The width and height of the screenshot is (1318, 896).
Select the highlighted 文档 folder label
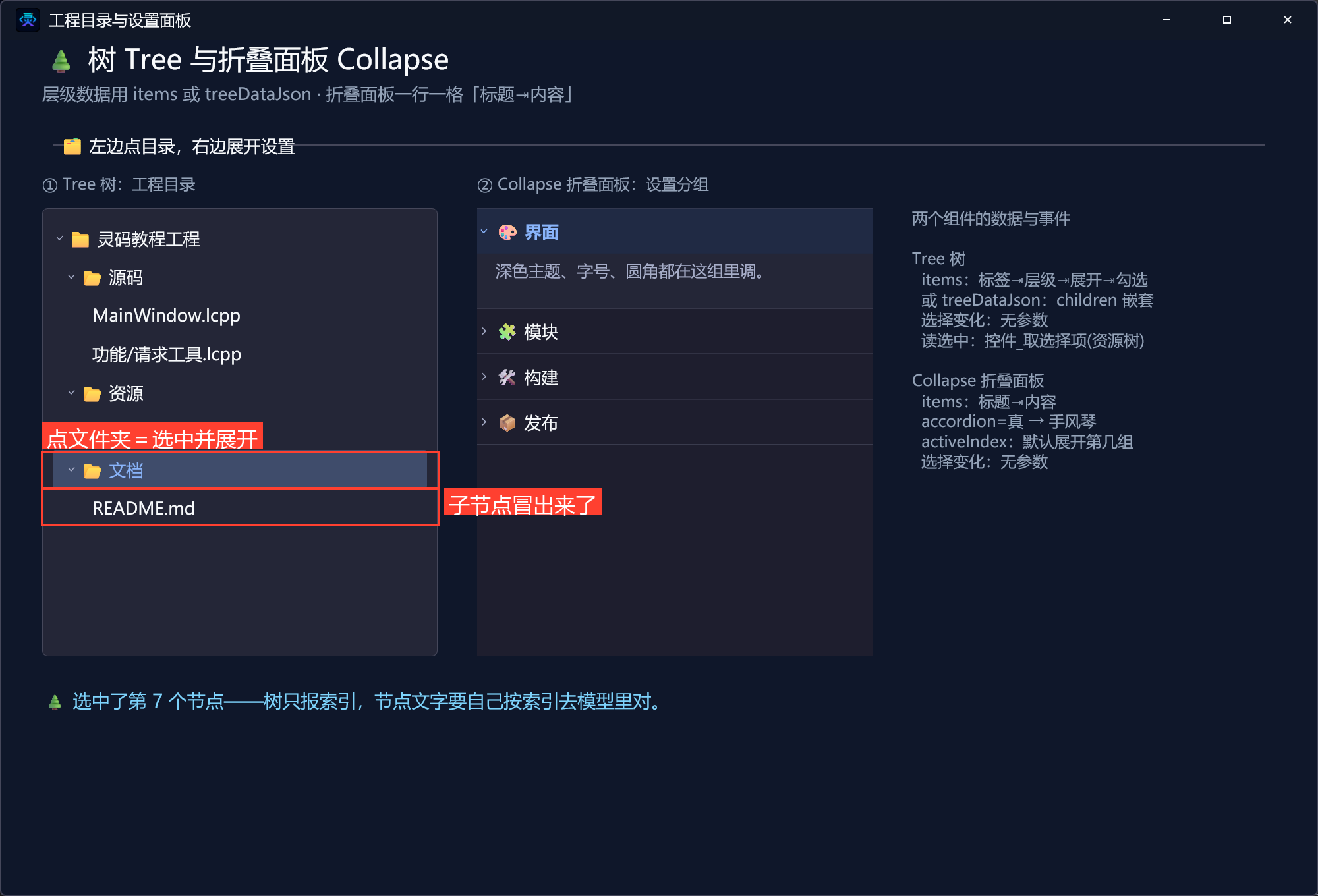[x=126, y=470]
